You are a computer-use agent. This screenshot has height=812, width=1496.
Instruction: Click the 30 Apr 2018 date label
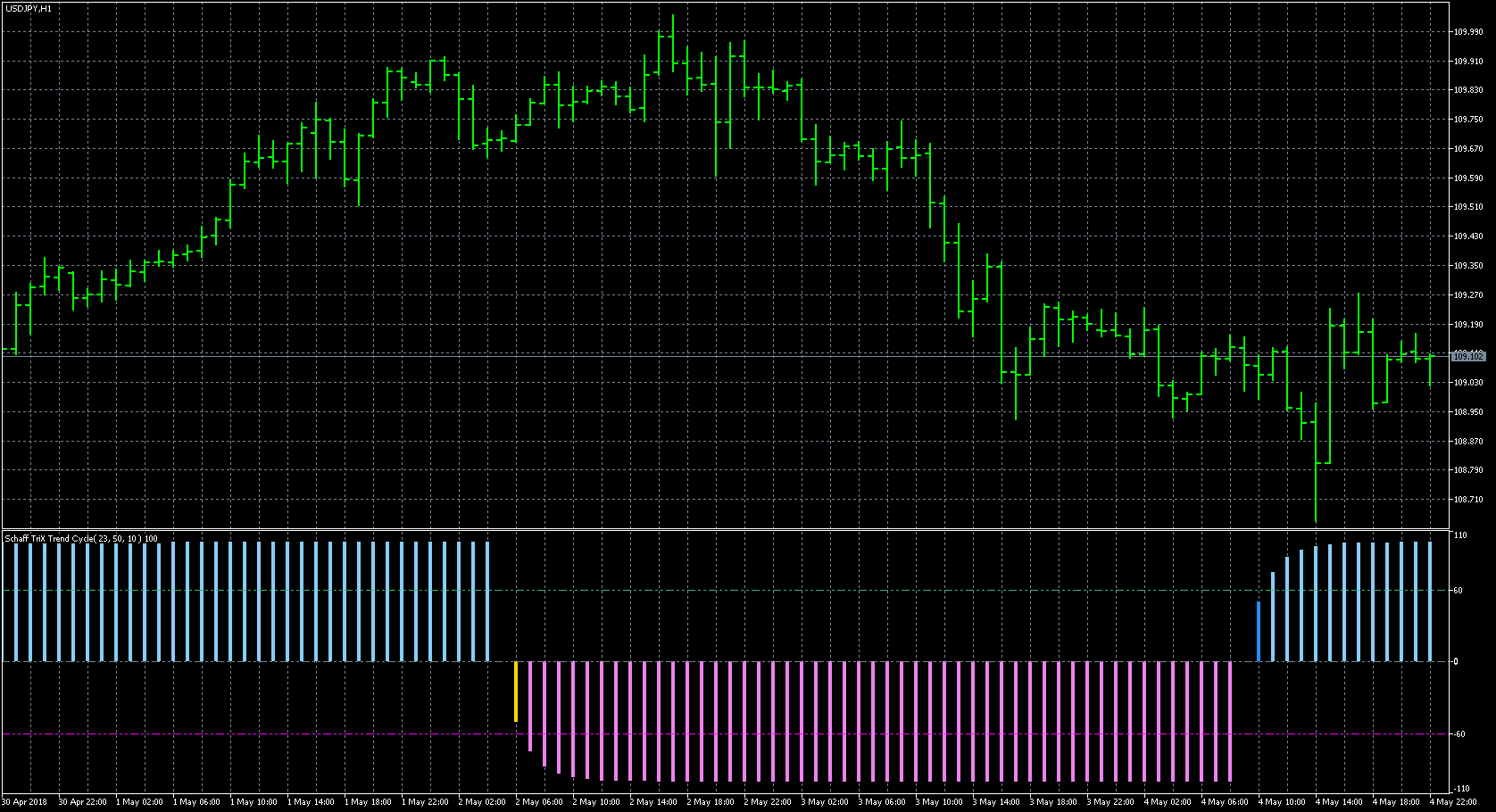24,802
